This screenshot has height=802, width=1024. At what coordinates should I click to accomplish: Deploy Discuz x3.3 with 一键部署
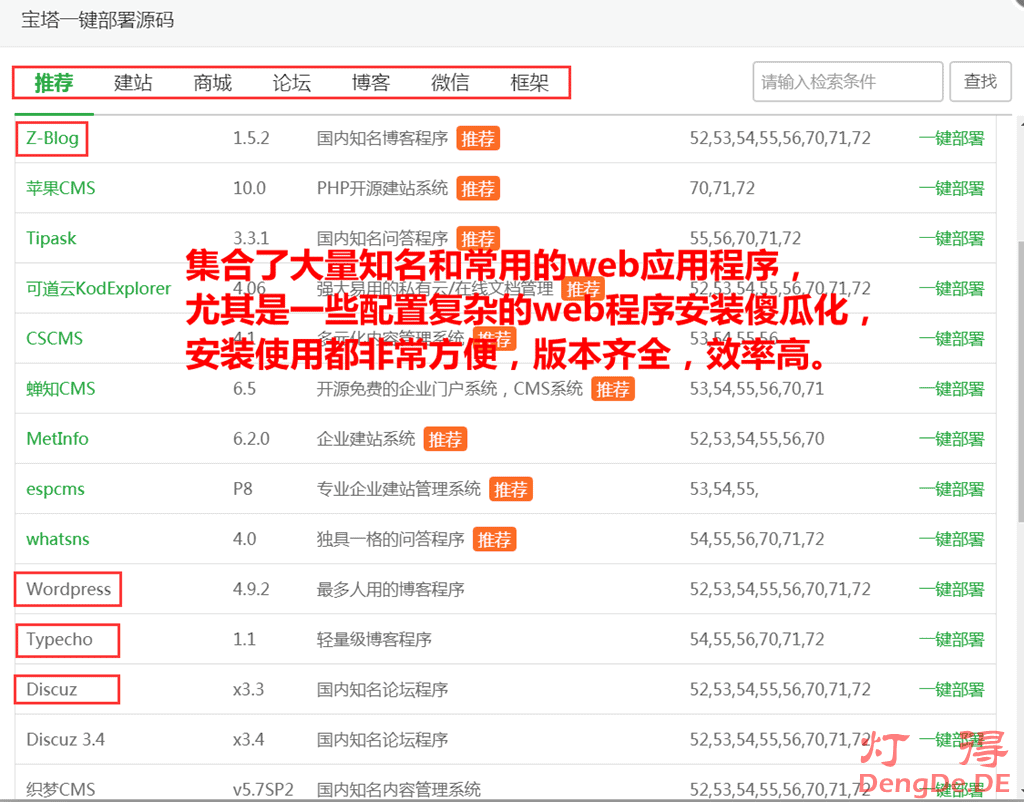(951, 689)
